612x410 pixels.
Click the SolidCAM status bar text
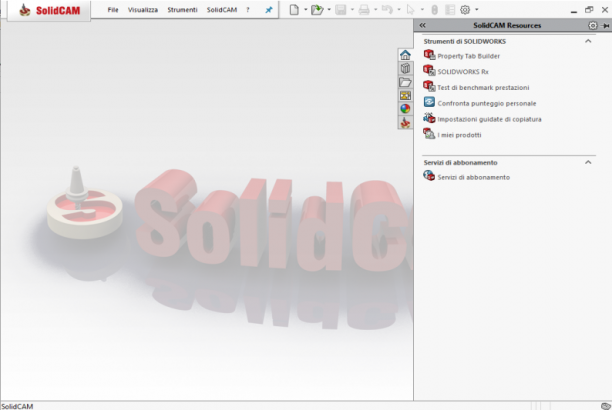[17, 406]
